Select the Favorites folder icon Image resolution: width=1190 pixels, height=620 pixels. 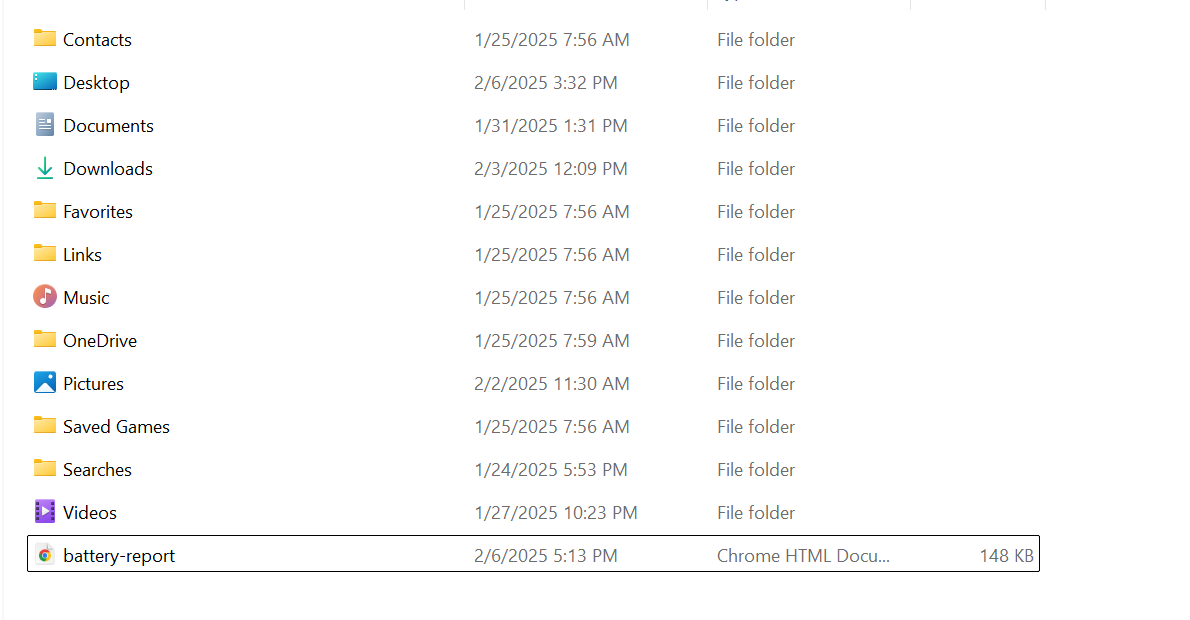coord(45,211)
